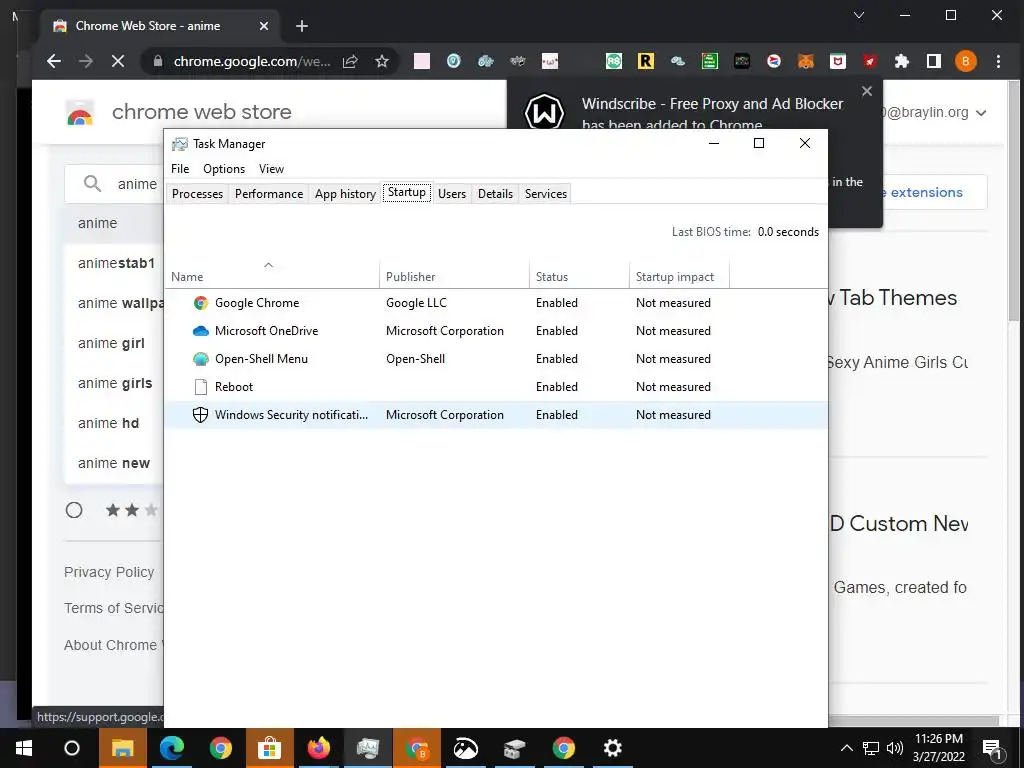Select the Google Chrome startup entry
The width and height of the screenshot is (1024, 768).
[496, 303]
